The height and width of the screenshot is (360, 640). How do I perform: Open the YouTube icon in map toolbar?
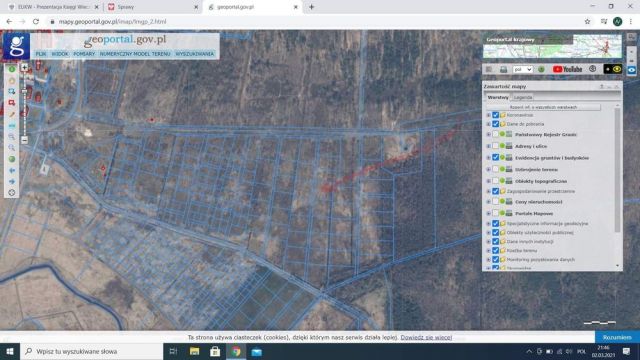[567, 69]
